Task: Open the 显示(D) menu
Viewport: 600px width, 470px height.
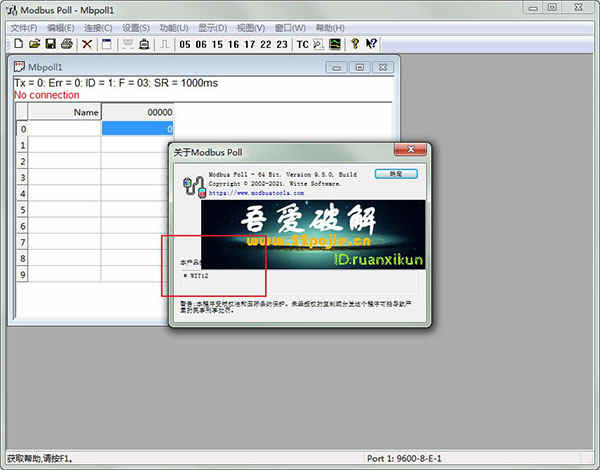Action: pyautogui.click(x=212, y=28)
